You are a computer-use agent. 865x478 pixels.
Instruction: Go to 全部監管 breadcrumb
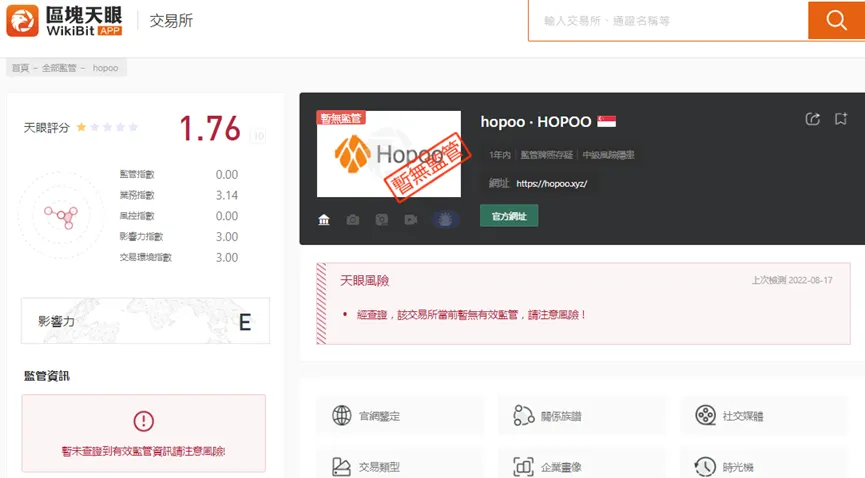pos(59,68)
